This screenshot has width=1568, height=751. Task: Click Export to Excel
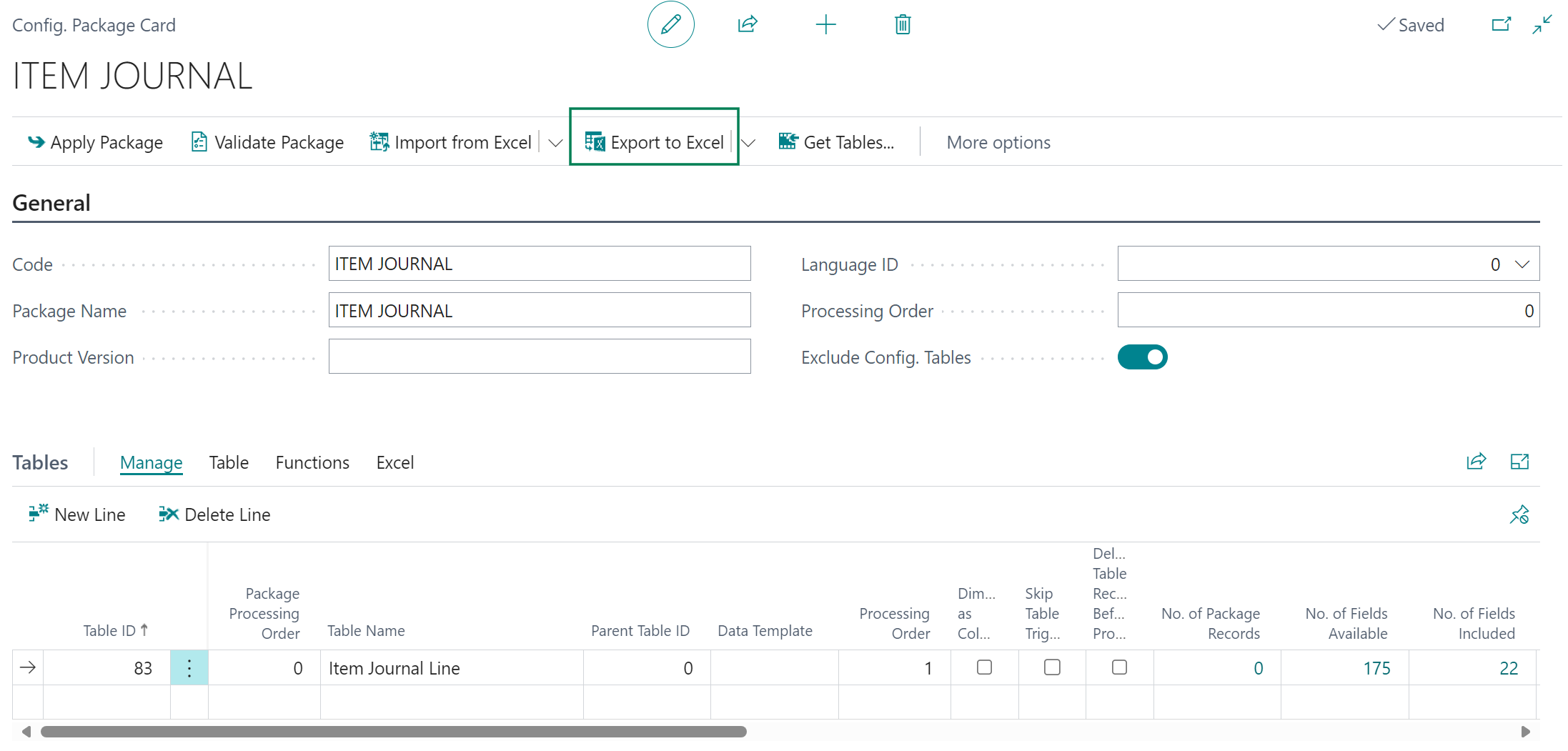point(654,142)
